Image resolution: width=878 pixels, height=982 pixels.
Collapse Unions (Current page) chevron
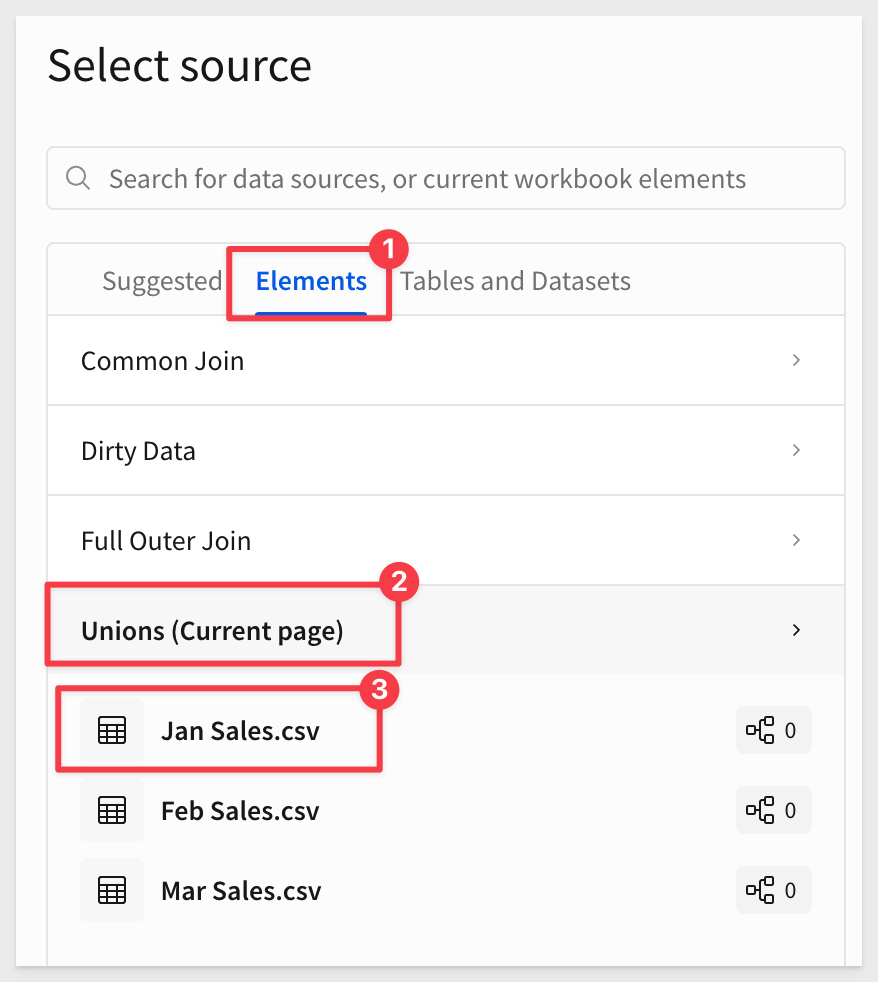pos(796,630)
